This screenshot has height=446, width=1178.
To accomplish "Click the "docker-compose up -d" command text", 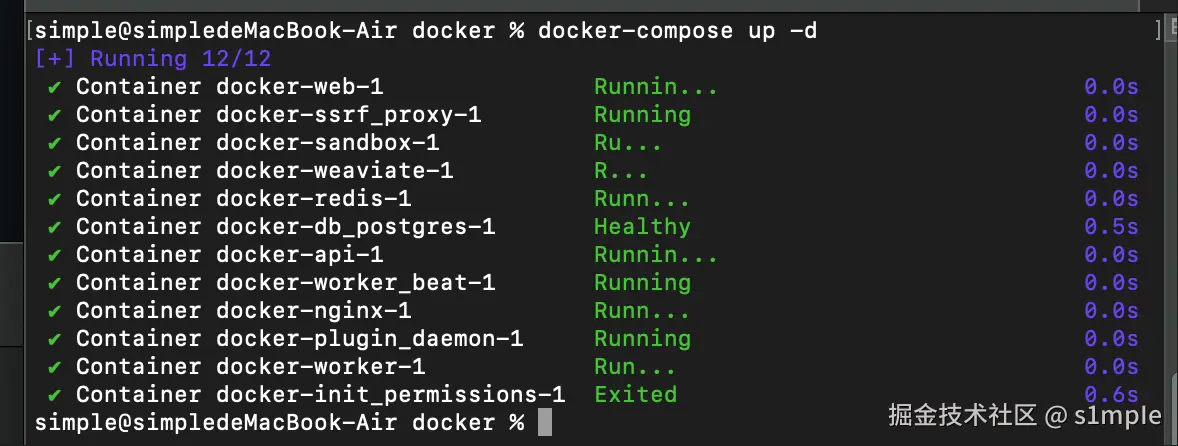I will click(677, 31).
